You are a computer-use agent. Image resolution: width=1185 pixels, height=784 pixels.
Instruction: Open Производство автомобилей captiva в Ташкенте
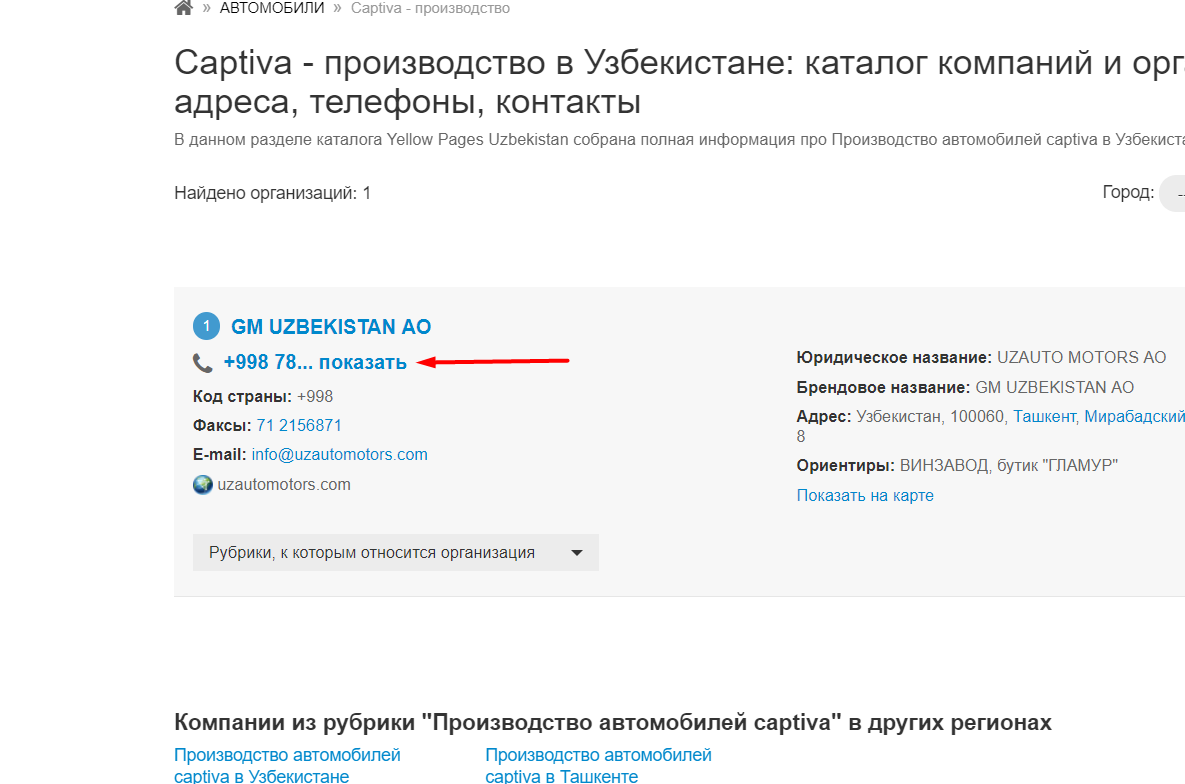tap(599, 765)
